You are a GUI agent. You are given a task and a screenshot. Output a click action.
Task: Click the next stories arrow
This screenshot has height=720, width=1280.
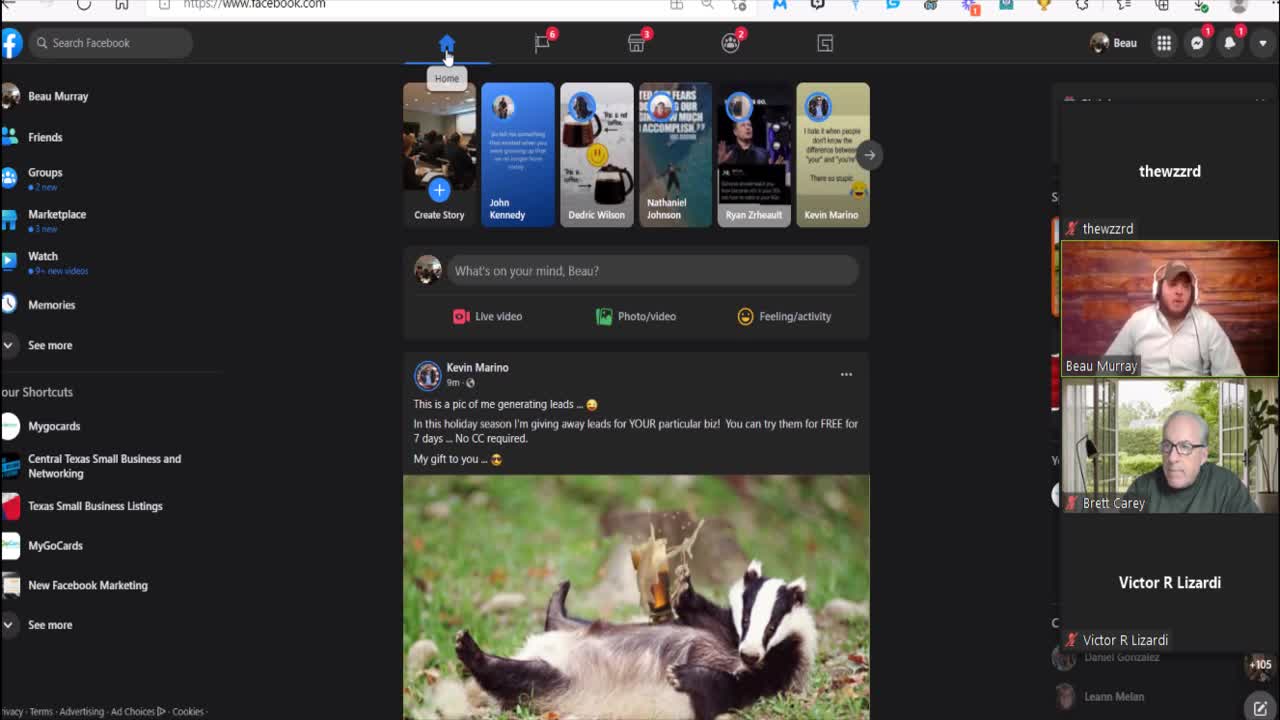point(870,155)
